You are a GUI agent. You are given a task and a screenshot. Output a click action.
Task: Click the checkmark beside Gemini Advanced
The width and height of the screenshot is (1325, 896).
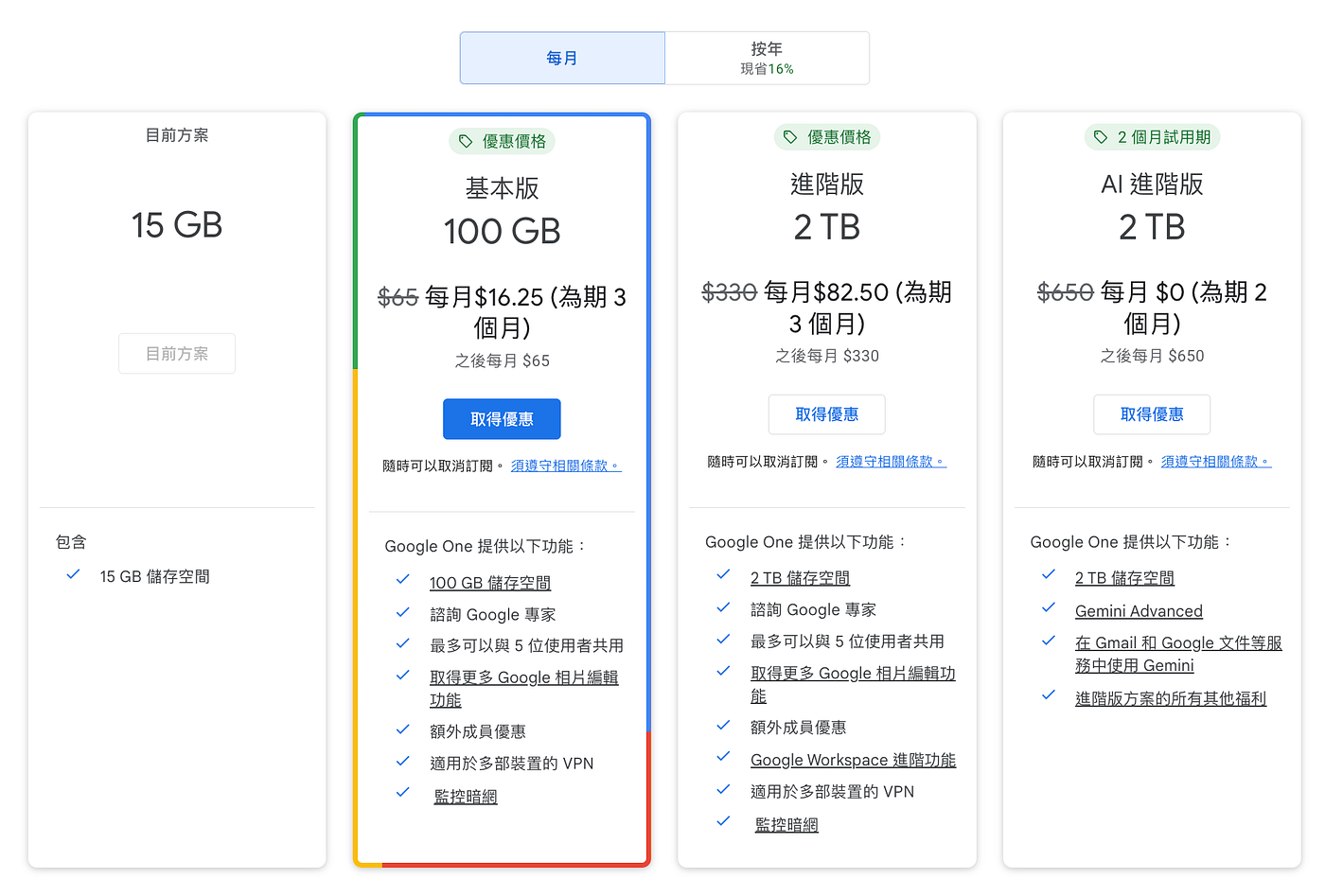1048,610
